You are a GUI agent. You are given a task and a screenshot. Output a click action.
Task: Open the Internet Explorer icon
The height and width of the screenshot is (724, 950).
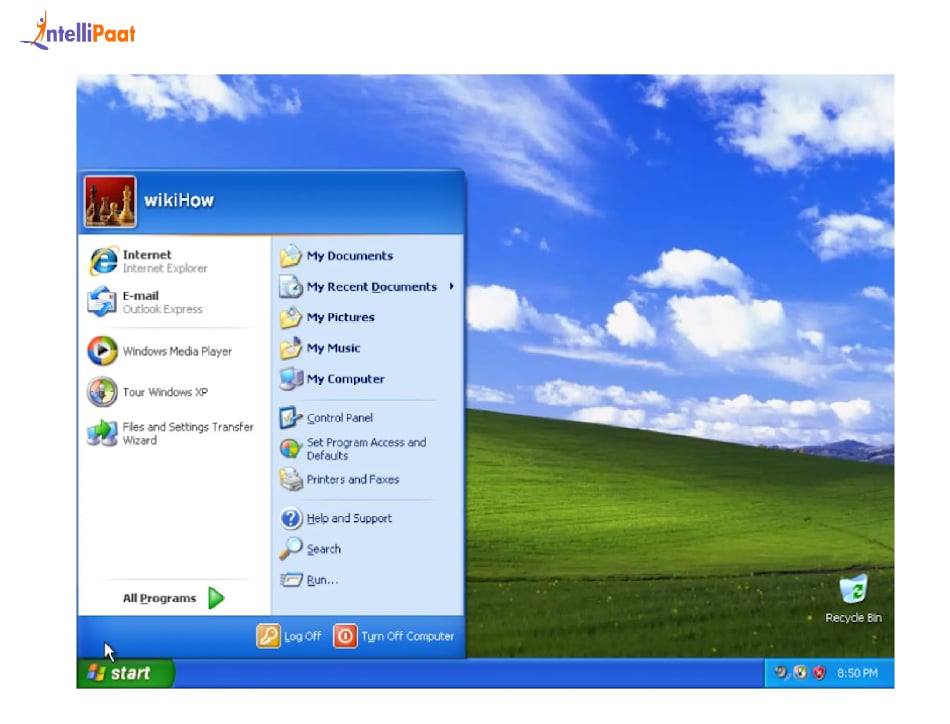(103, 261)
